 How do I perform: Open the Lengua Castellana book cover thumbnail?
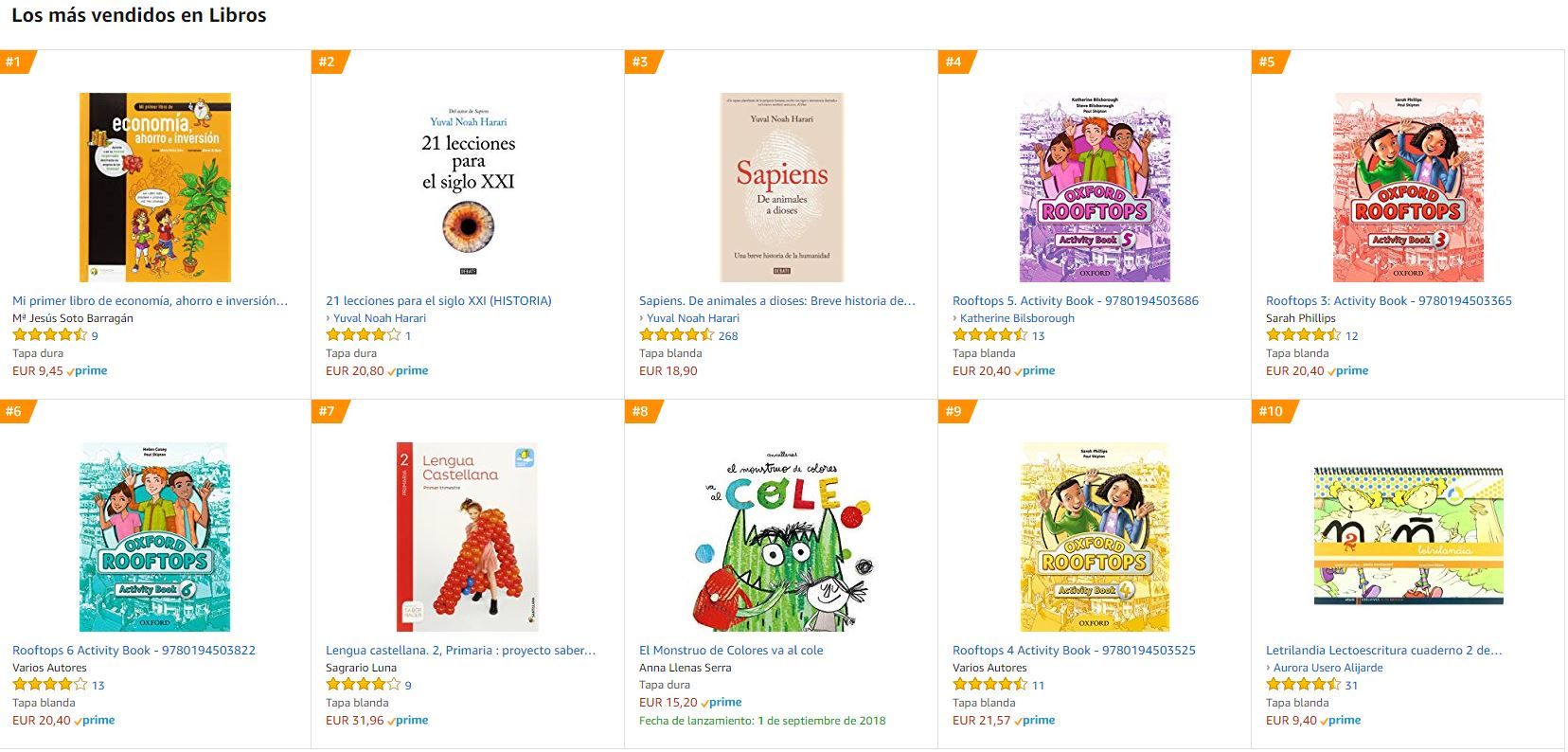pyautogui.click(x=468, y=536)
